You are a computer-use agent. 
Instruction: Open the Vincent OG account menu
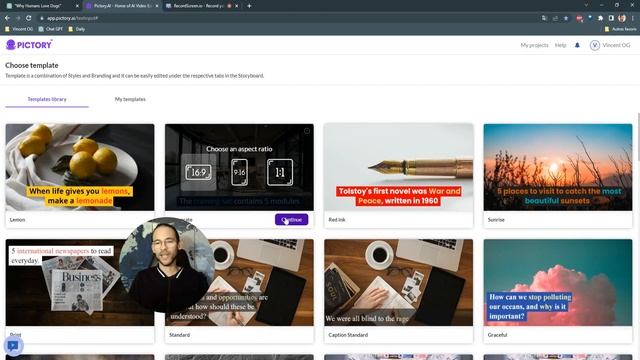610,45
